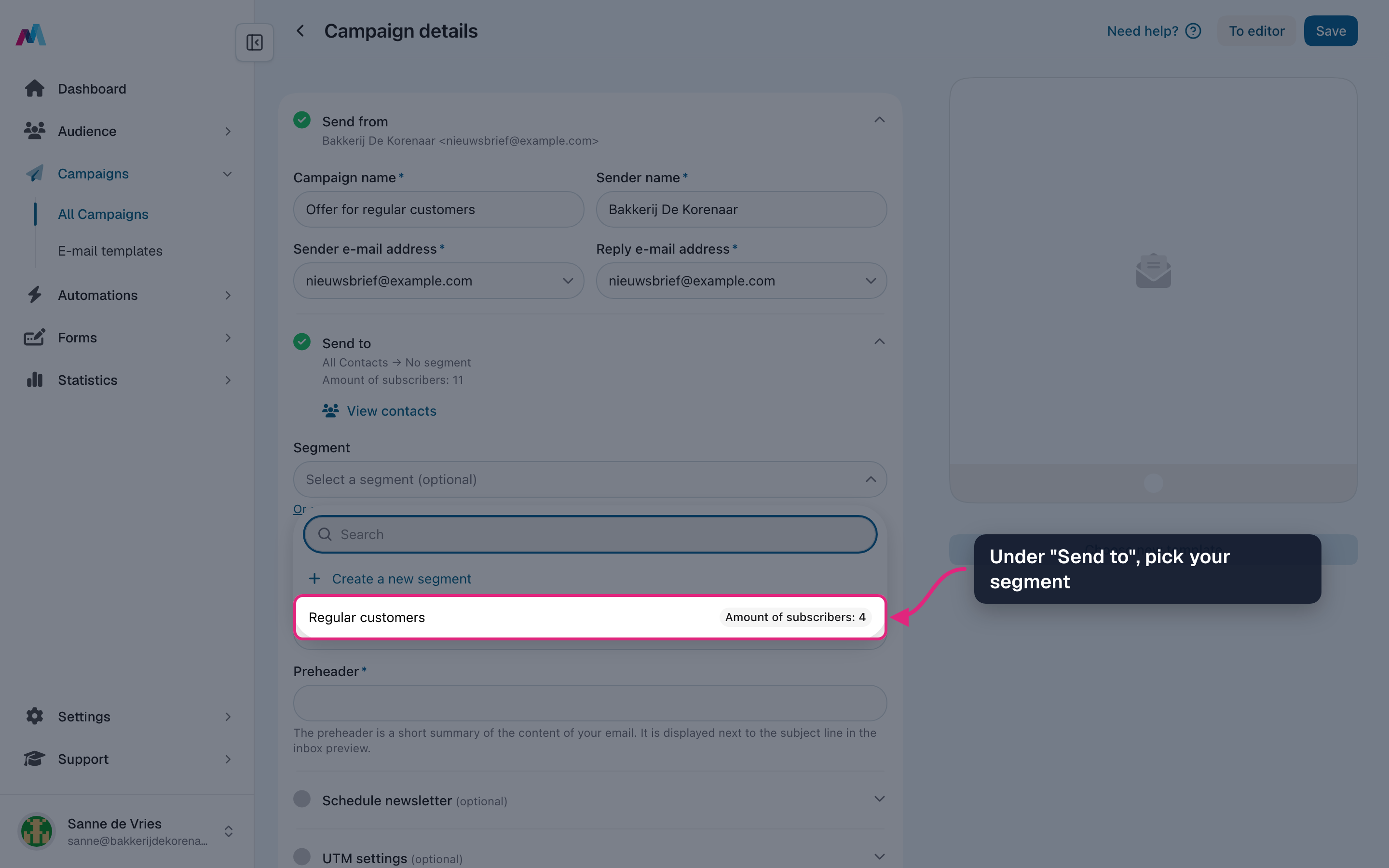The image size is (1389, 868).
Task: Open the View contacts link
Action: click(380, 411)
